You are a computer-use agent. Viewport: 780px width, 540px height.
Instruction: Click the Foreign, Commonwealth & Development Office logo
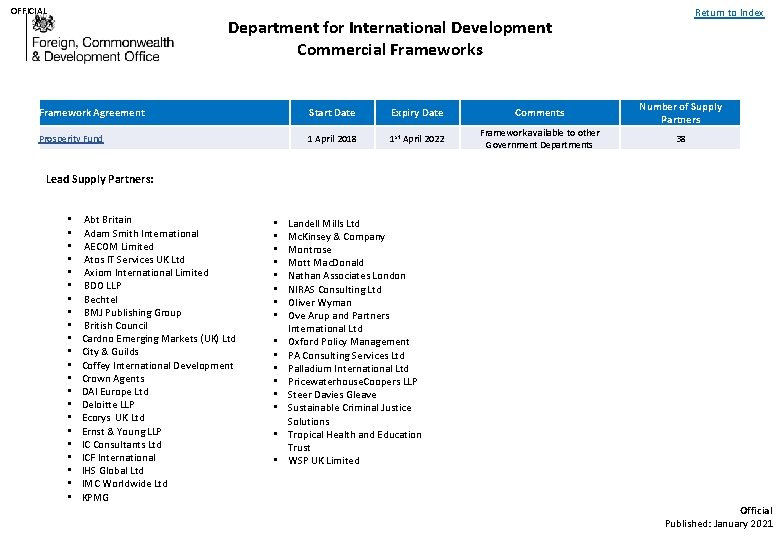click(x=99, y=39)
